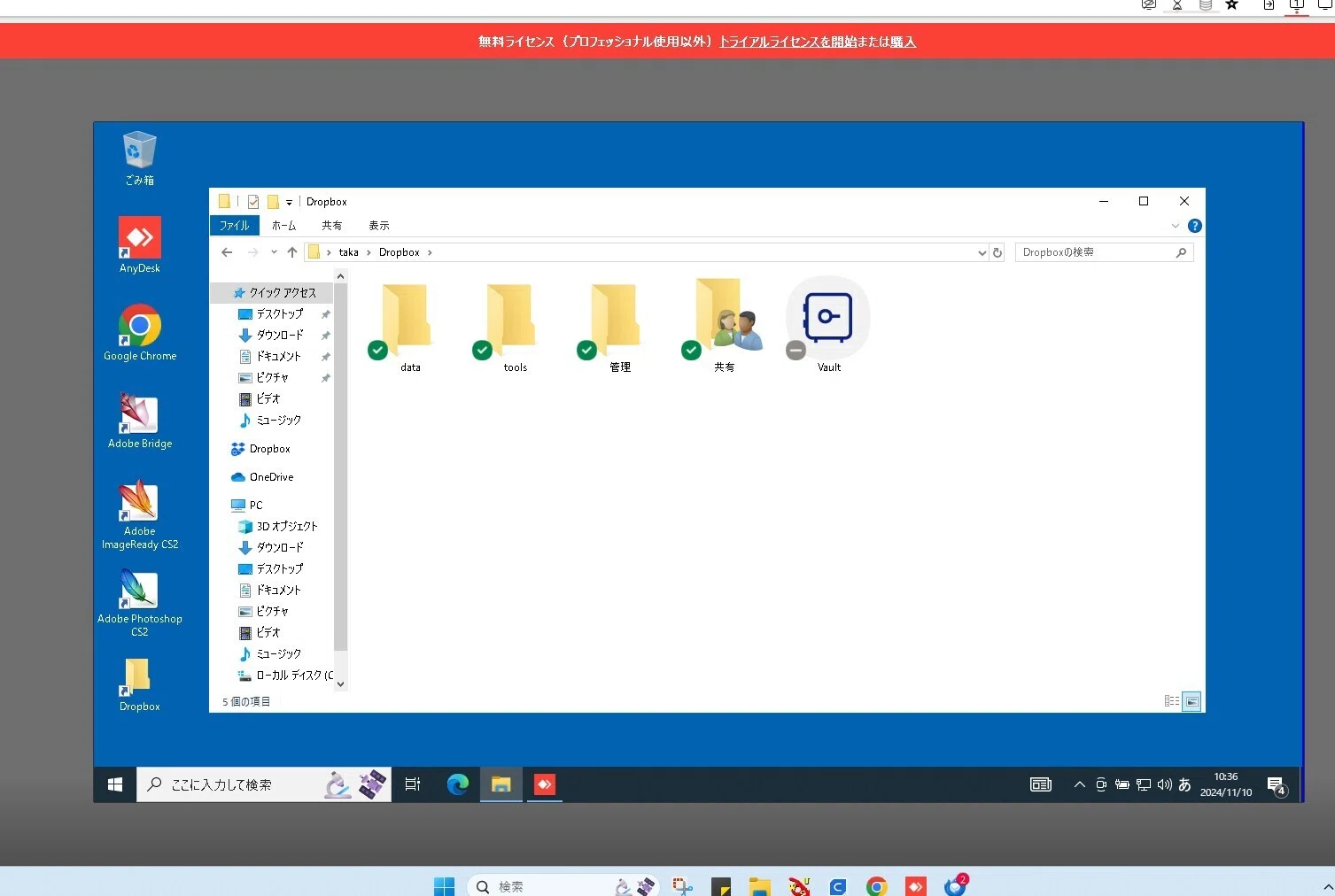This screenshot has height=896, width=1335.
Task: Expand address bar history dropdown
Action: (982, 252)
